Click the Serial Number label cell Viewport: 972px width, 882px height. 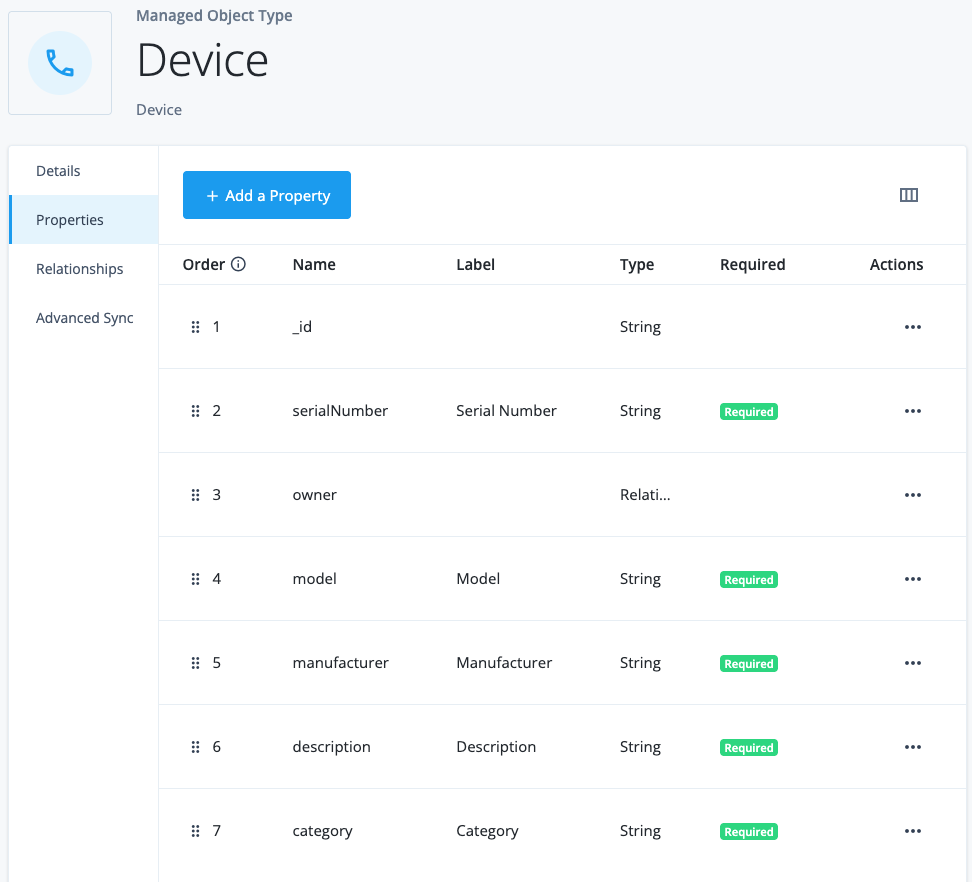506,411
